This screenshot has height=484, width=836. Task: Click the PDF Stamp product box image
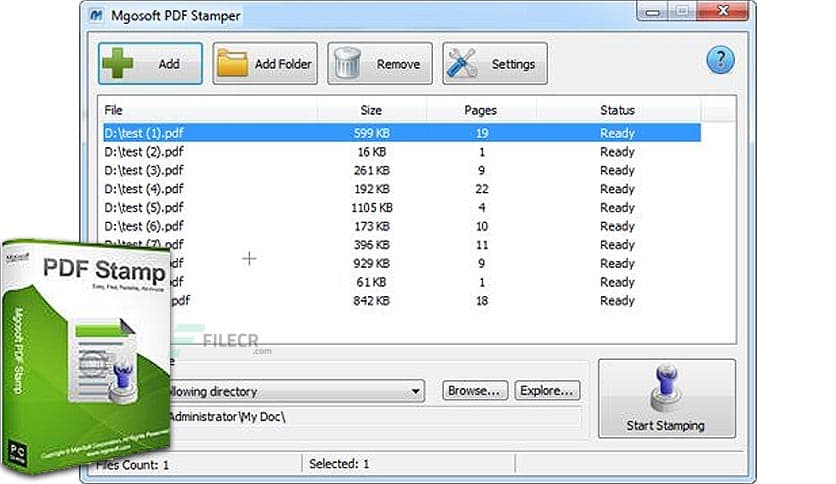tap(85, 357)
